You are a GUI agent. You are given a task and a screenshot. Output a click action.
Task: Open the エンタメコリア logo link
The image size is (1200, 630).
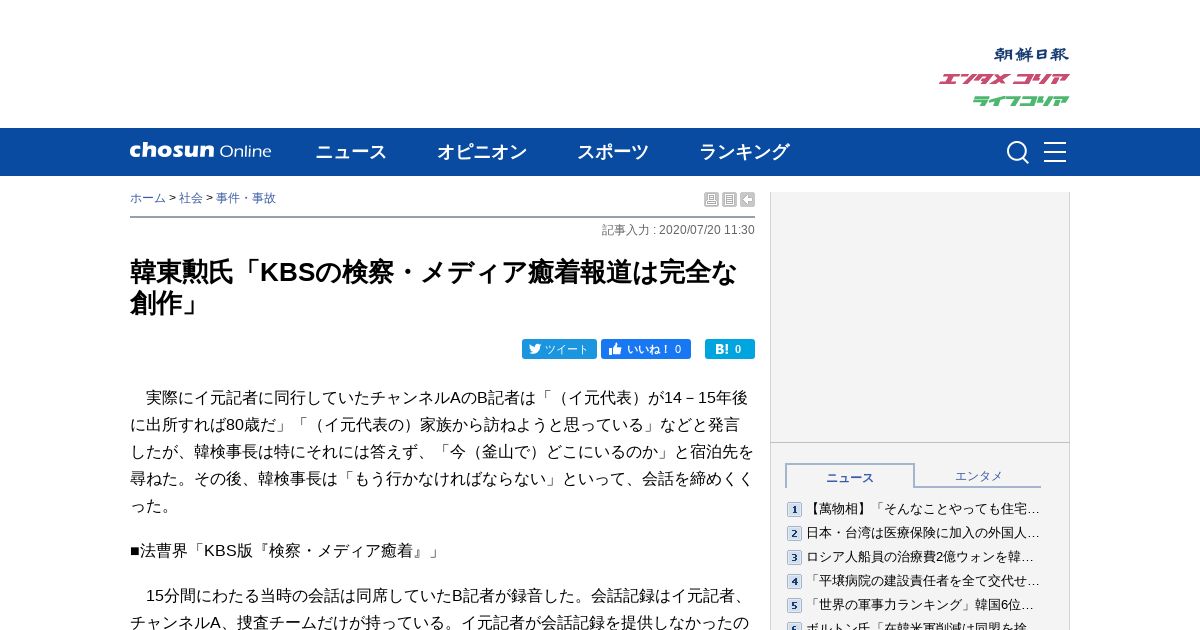[x=1004, y=78]
